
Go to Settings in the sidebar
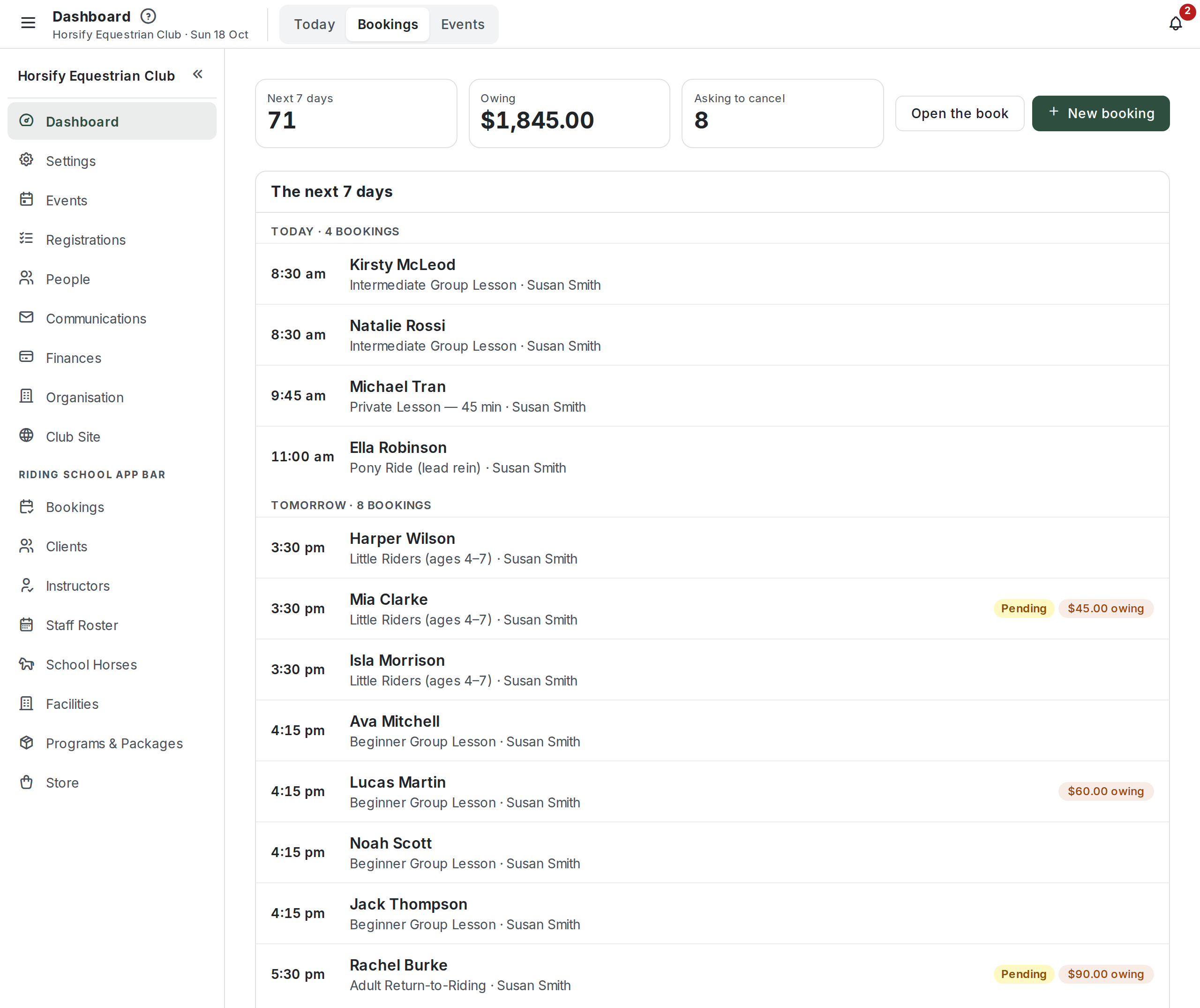click(x=112, y=161)
